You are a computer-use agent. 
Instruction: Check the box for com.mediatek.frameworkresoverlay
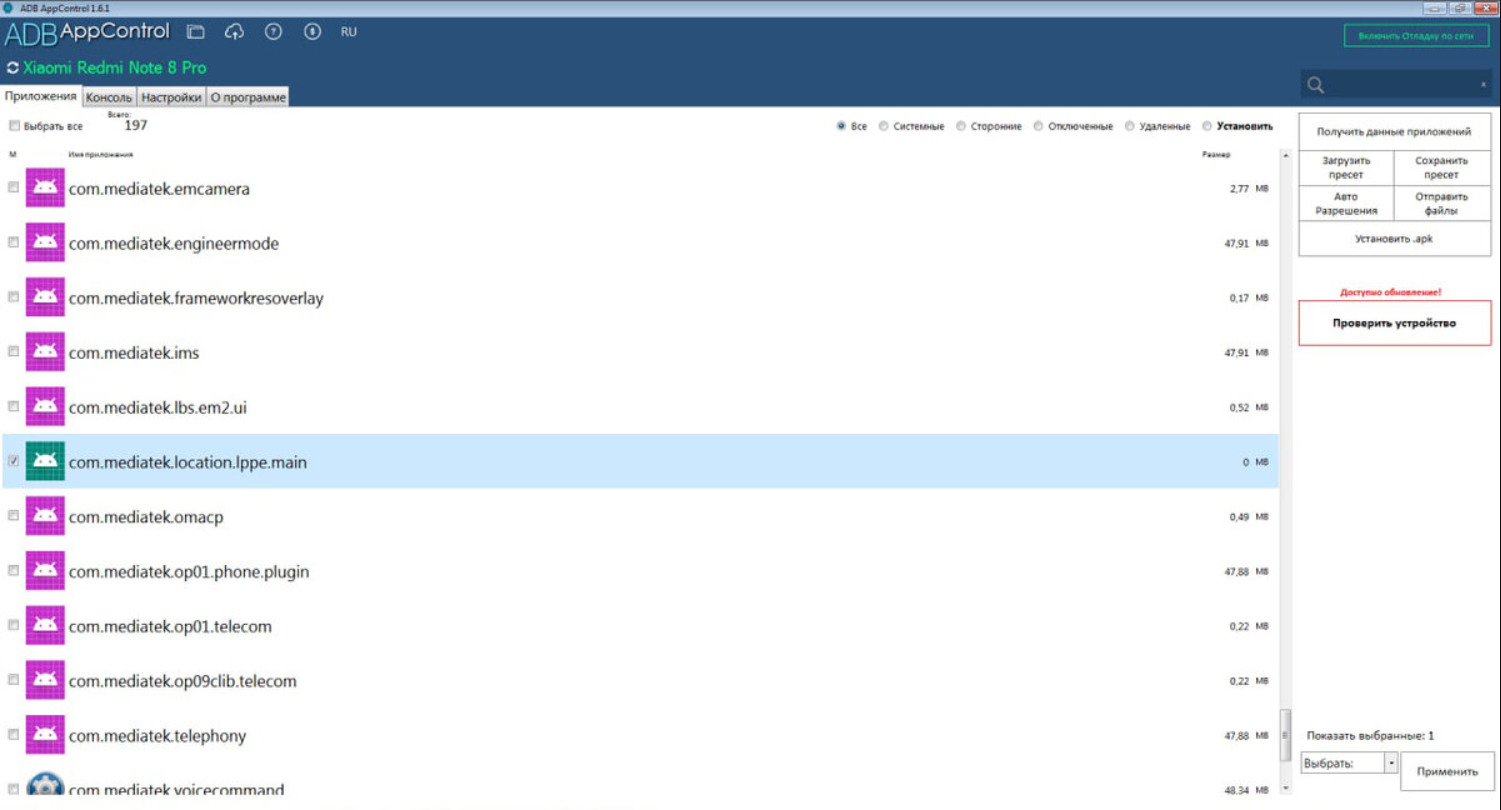(x=13, y=297)
